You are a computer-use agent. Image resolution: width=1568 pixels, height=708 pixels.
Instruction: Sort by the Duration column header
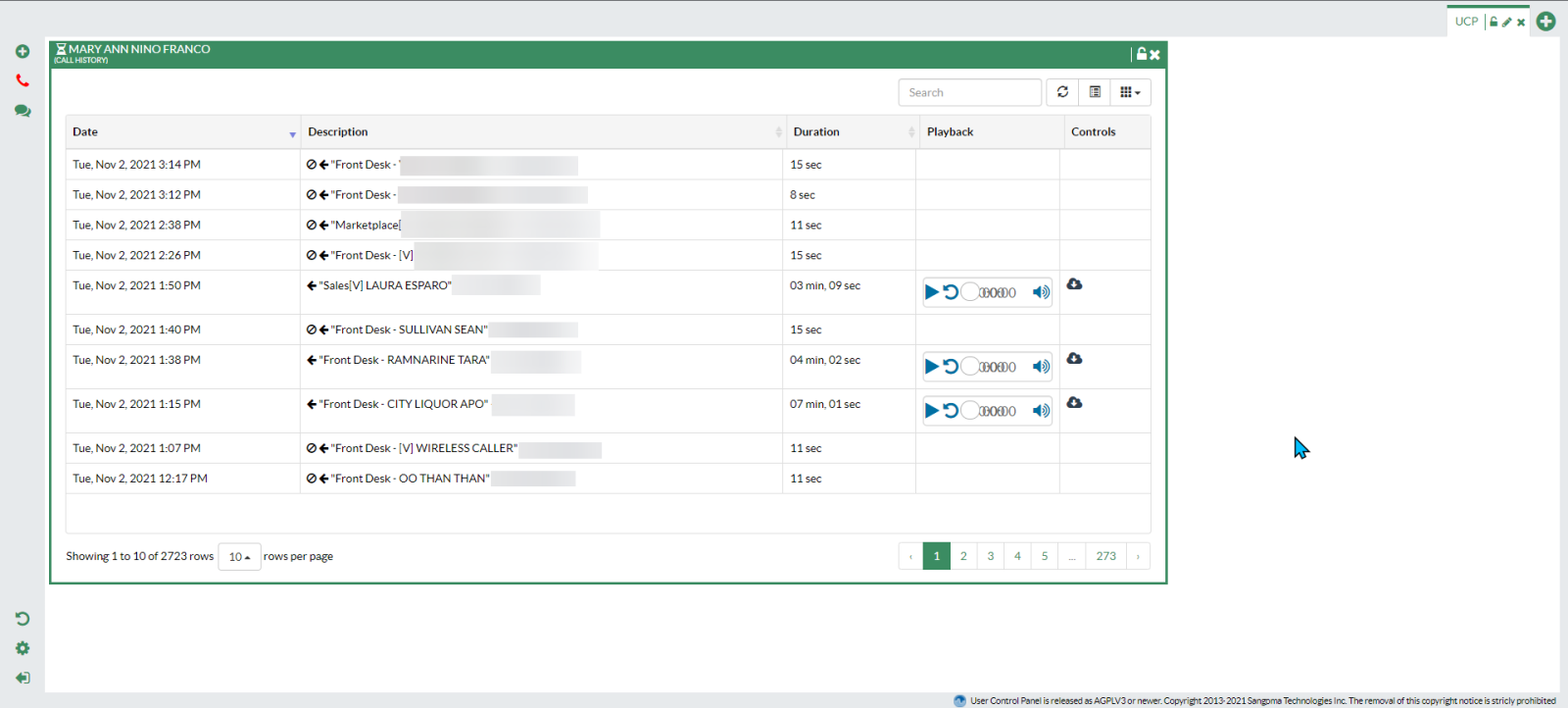(854, 132)
